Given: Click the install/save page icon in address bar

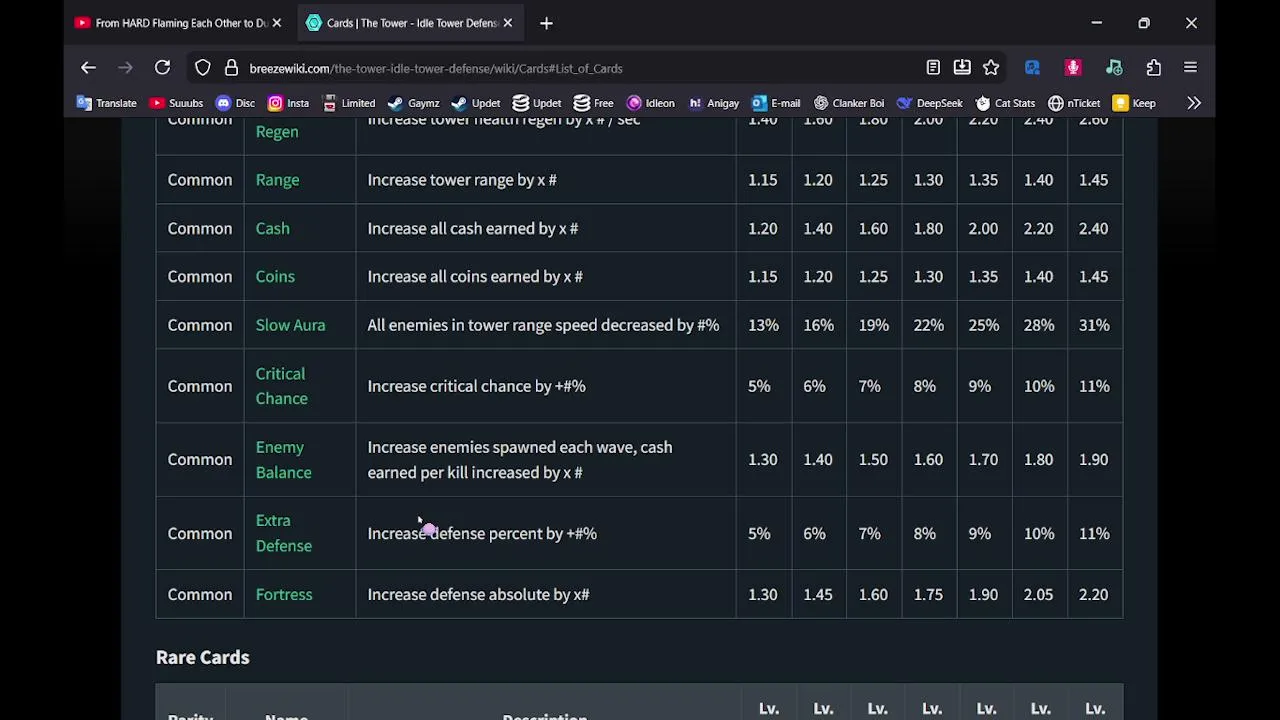Looking at the screenshot, I should (x=962, y=68).
